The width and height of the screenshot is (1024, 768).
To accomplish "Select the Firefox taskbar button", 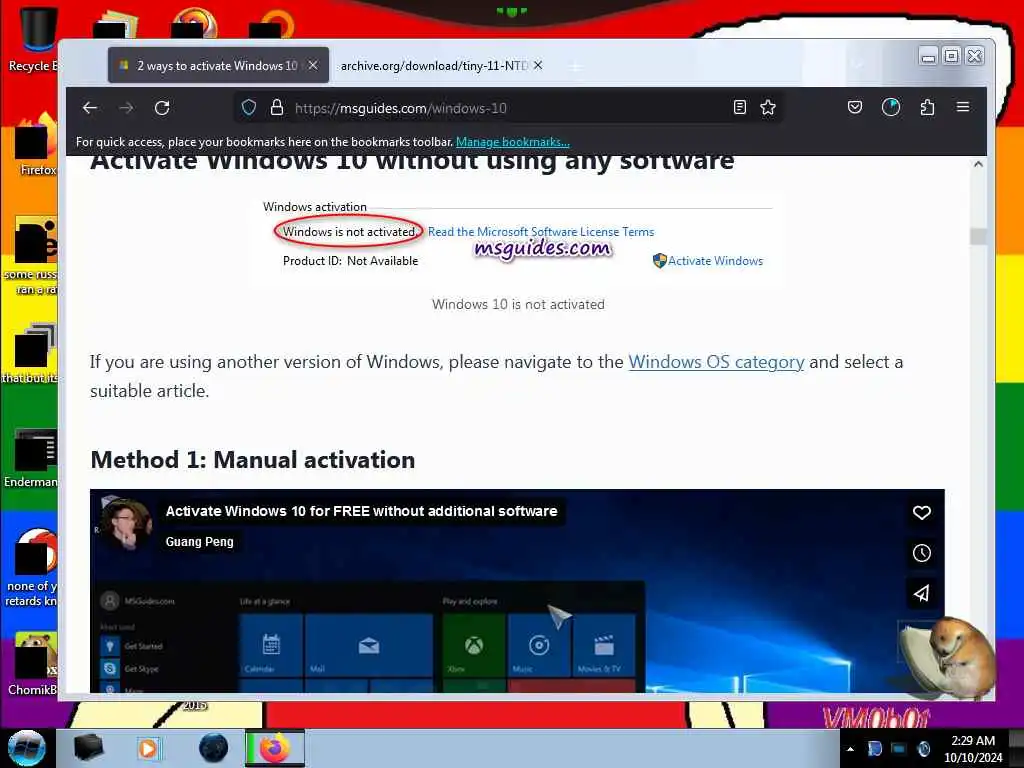I will [275, 748].
